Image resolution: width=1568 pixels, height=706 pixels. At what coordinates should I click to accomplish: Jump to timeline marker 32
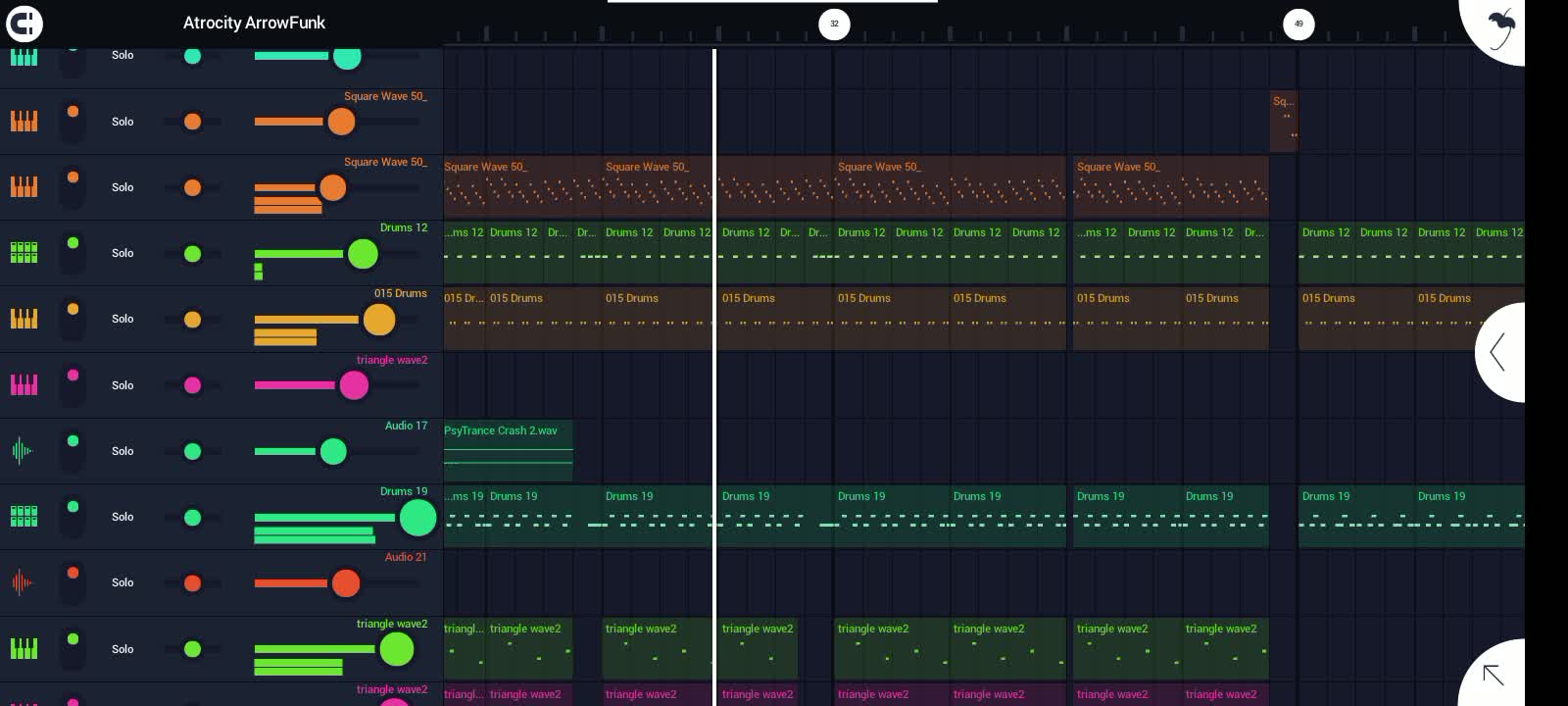[834, 24]
